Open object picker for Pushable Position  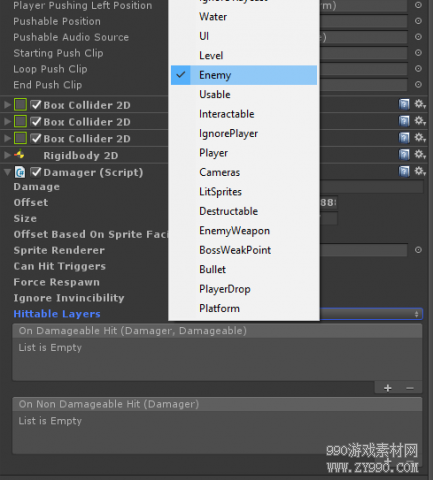(x=418, y=21)
